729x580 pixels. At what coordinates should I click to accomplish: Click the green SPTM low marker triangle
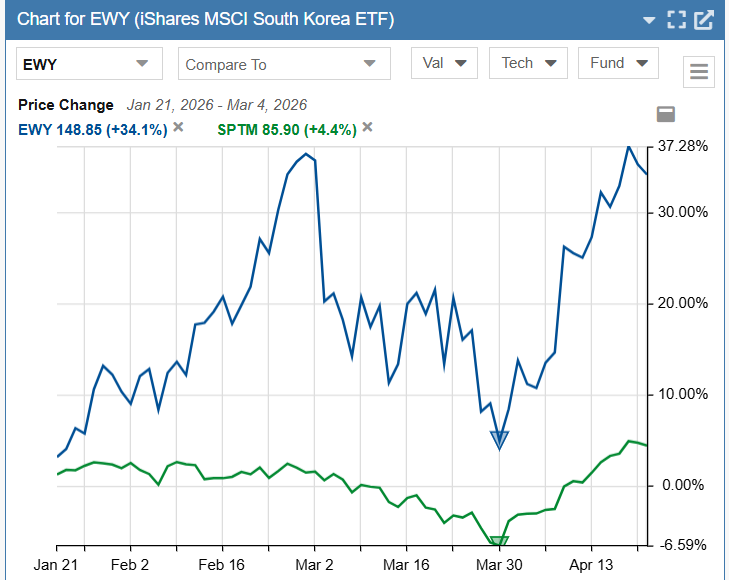(x=499, y=541)
